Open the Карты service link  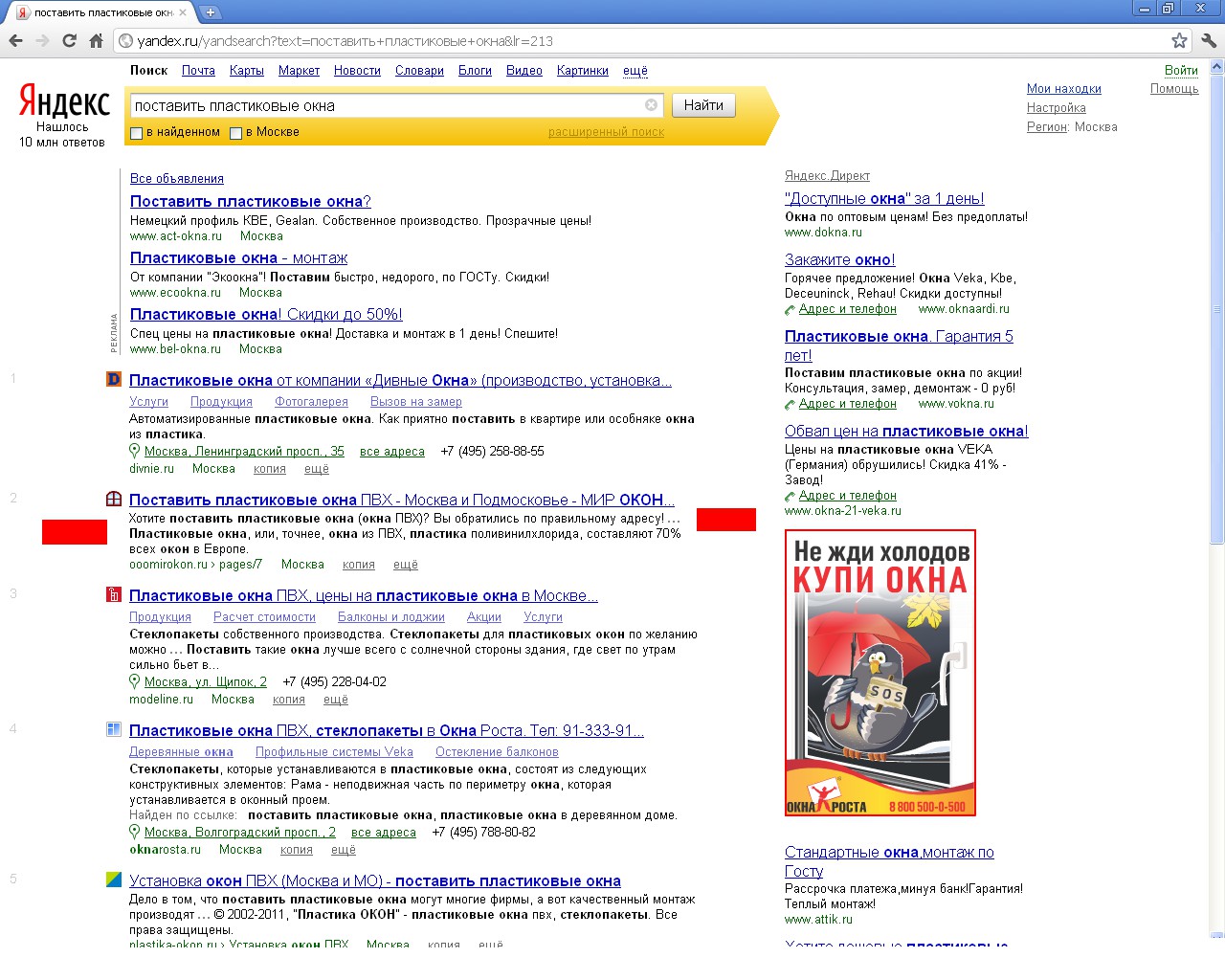coord(247,71)
